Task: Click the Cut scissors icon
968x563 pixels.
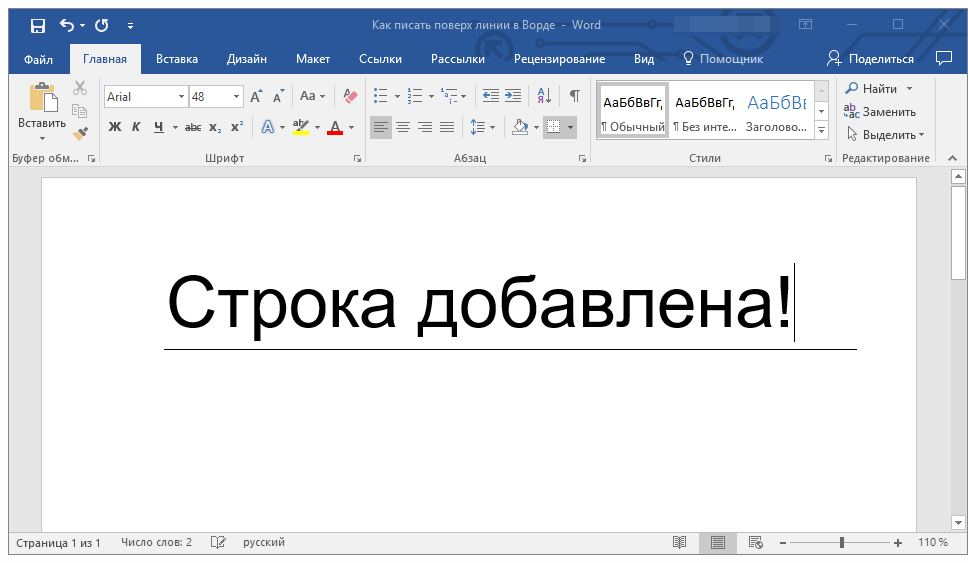Action: (x=80, y=88)
